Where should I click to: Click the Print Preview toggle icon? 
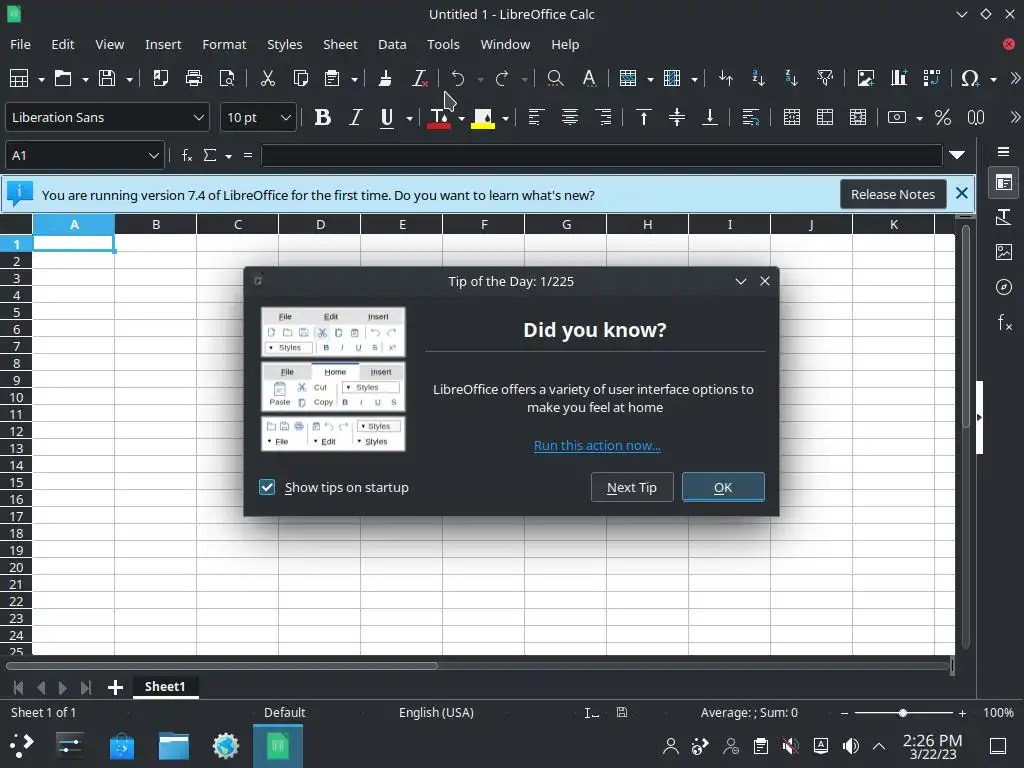[227, 78]
